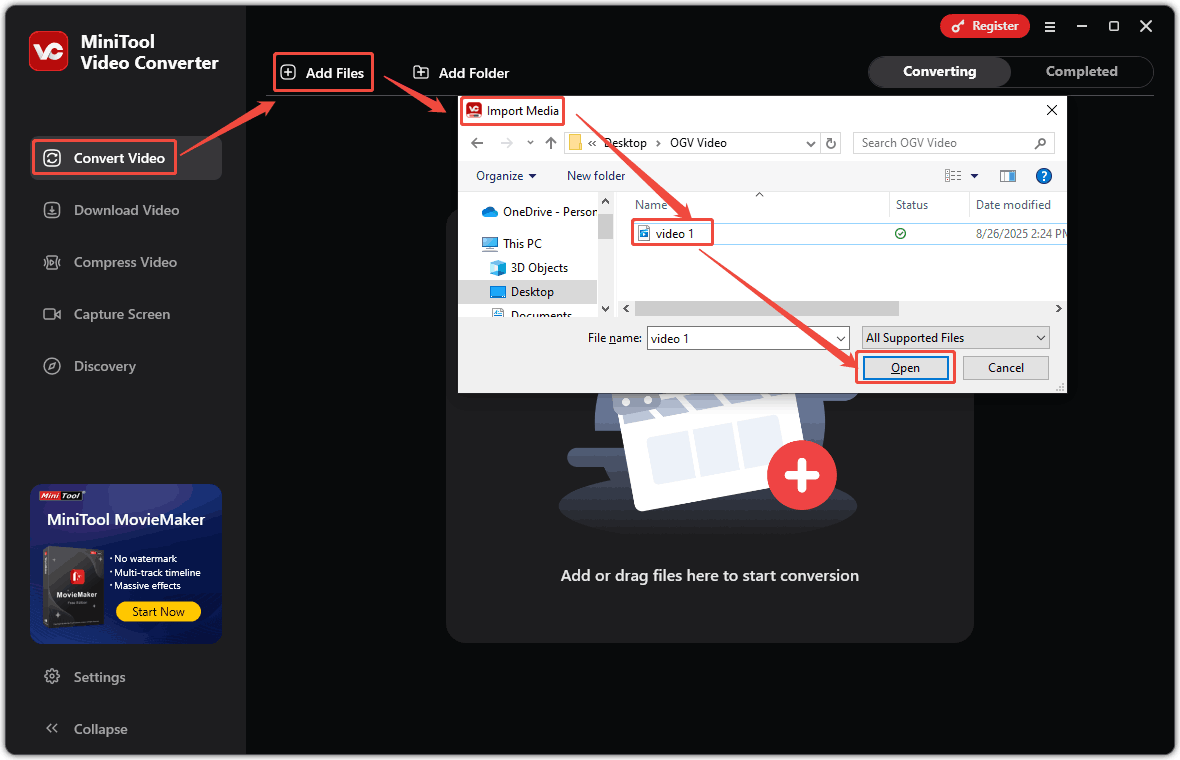Click the folder icon in address bar

click(x=575, y=143)
